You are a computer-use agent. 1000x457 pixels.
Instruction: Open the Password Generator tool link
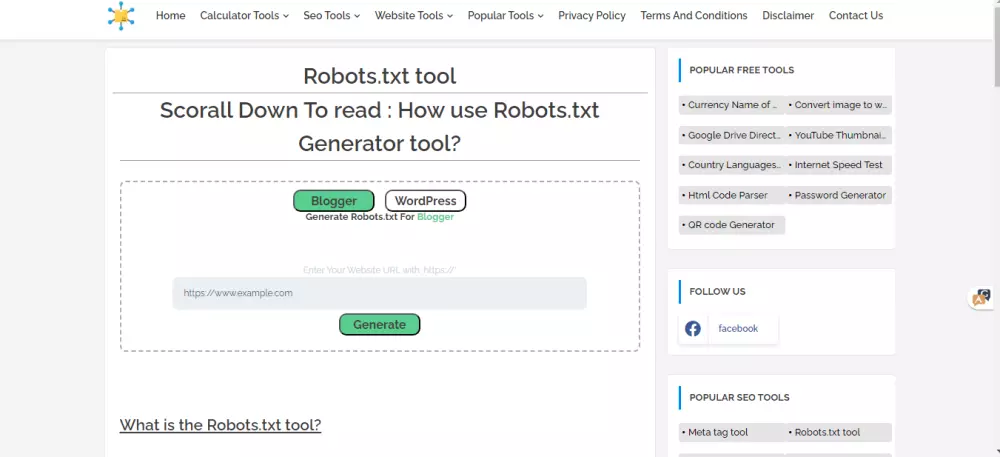click(838, 195)
